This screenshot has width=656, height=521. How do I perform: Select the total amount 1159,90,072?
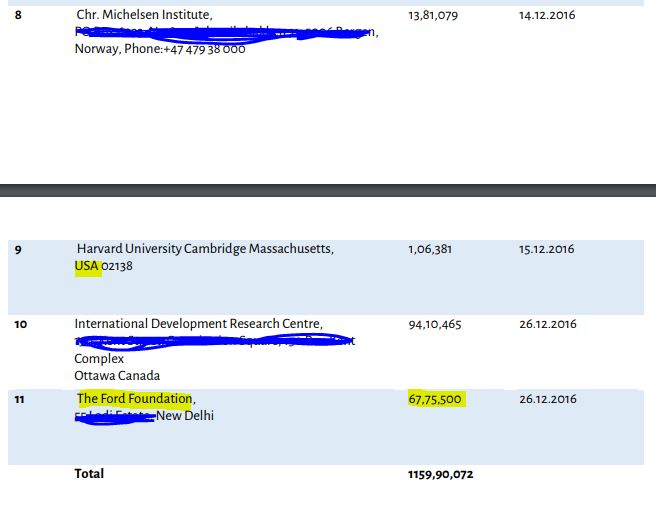440,474
